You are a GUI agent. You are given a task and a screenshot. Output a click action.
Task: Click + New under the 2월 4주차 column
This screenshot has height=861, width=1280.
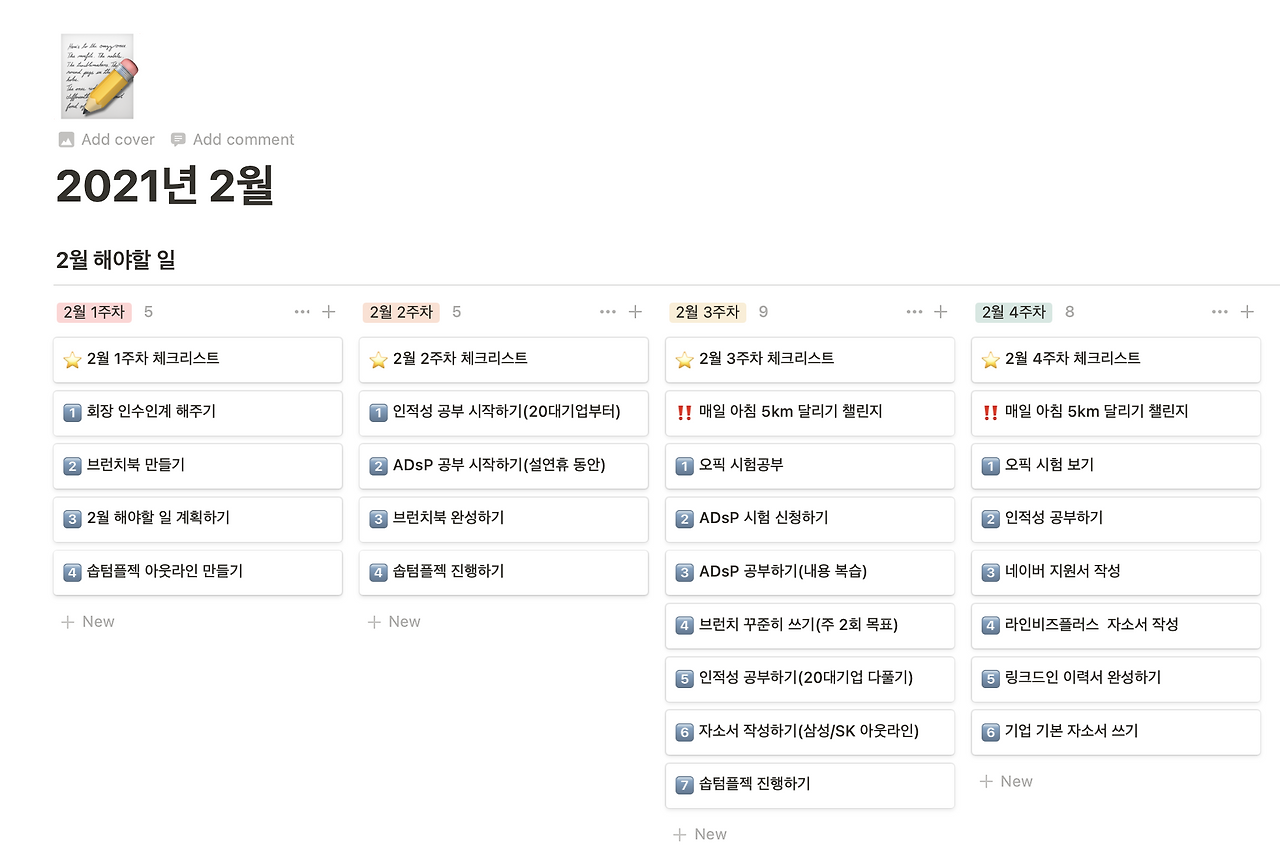(1005, 780)
